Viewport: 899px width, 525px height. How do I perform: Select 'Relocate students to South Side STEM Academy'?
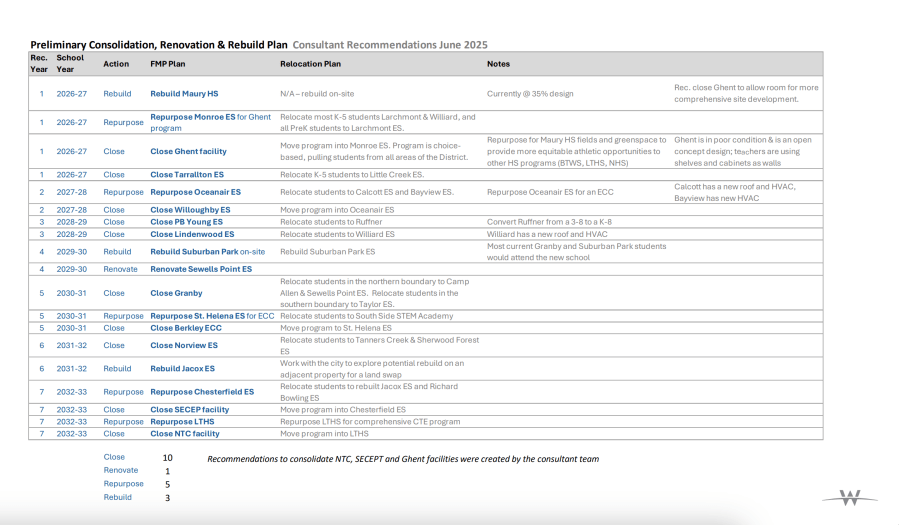pyautogui.click(x=366, y=316)
